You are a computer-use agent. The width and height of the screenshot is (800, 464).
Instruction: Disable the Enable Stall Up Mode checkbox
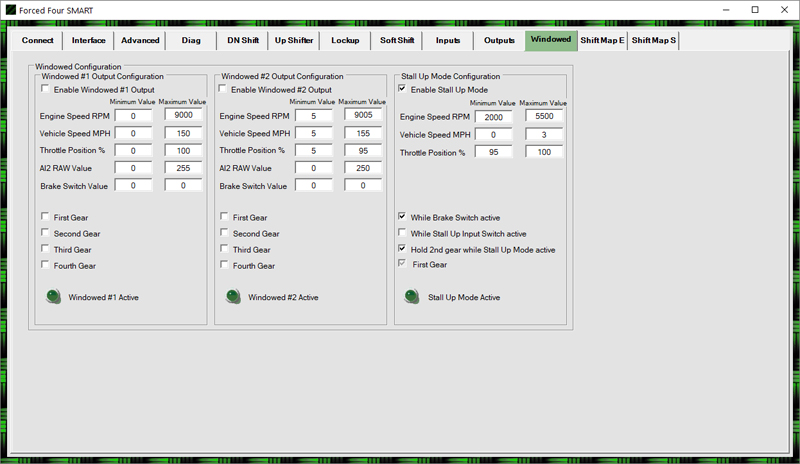point(403,89)
